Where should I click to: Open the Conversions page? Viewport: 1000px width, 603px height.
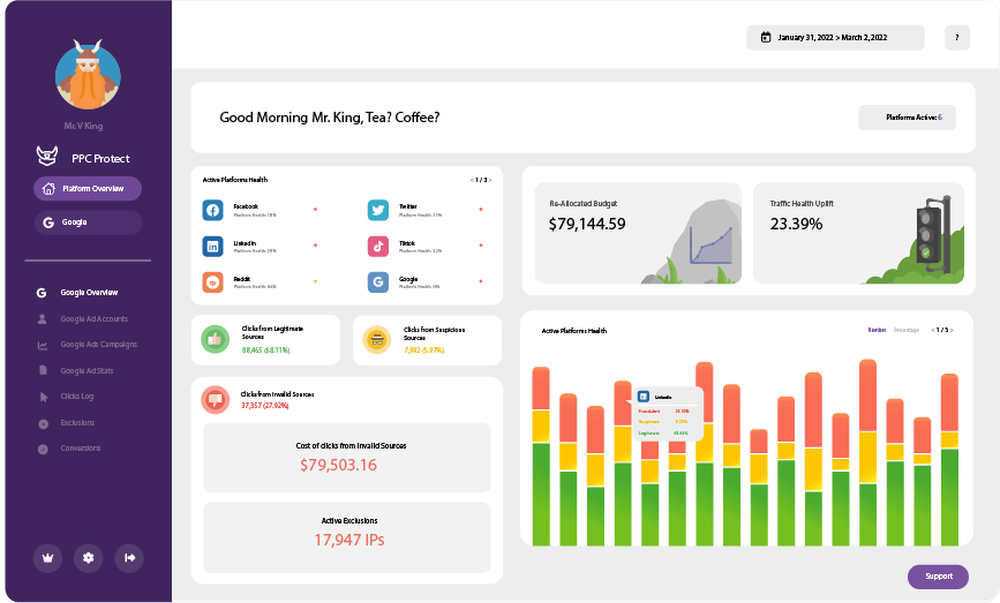[80, 448]
